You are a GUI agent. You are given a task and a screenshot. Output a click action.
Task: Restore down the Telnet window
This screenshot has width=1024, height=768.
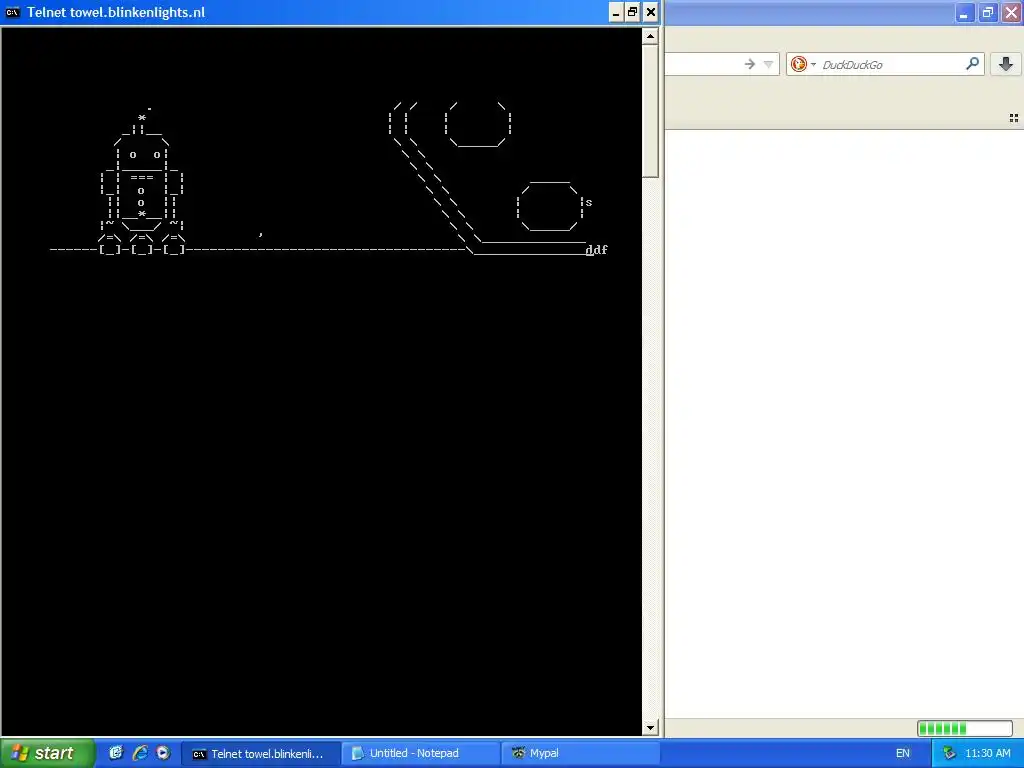633,12
